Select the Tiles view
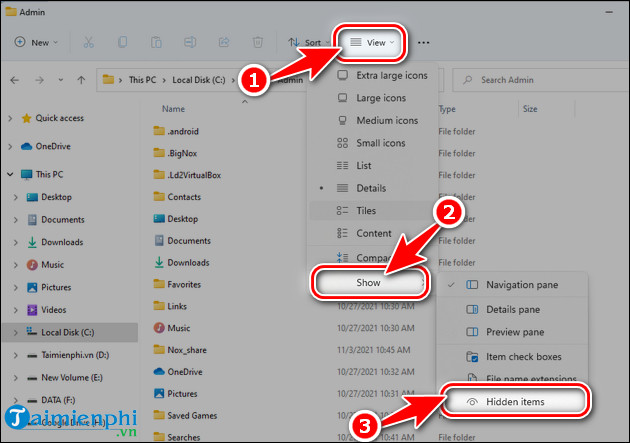The image size is (630, 443). pos(371,210)
